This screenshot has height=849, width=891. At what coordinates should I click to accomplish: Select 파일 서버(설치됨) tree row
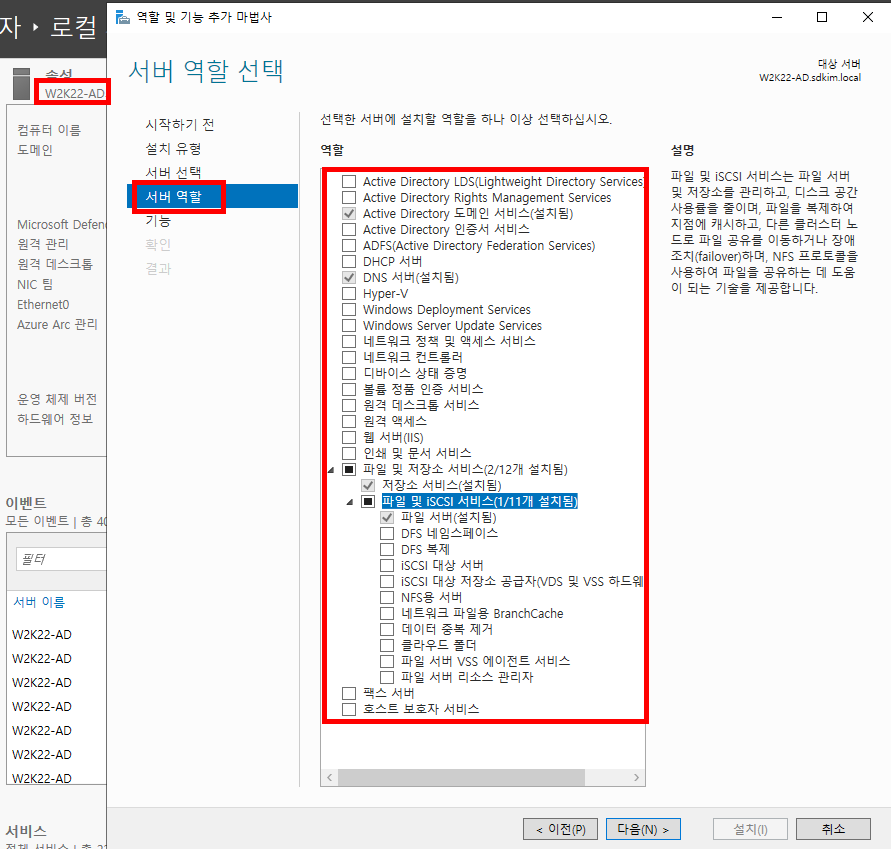point(448,518)
